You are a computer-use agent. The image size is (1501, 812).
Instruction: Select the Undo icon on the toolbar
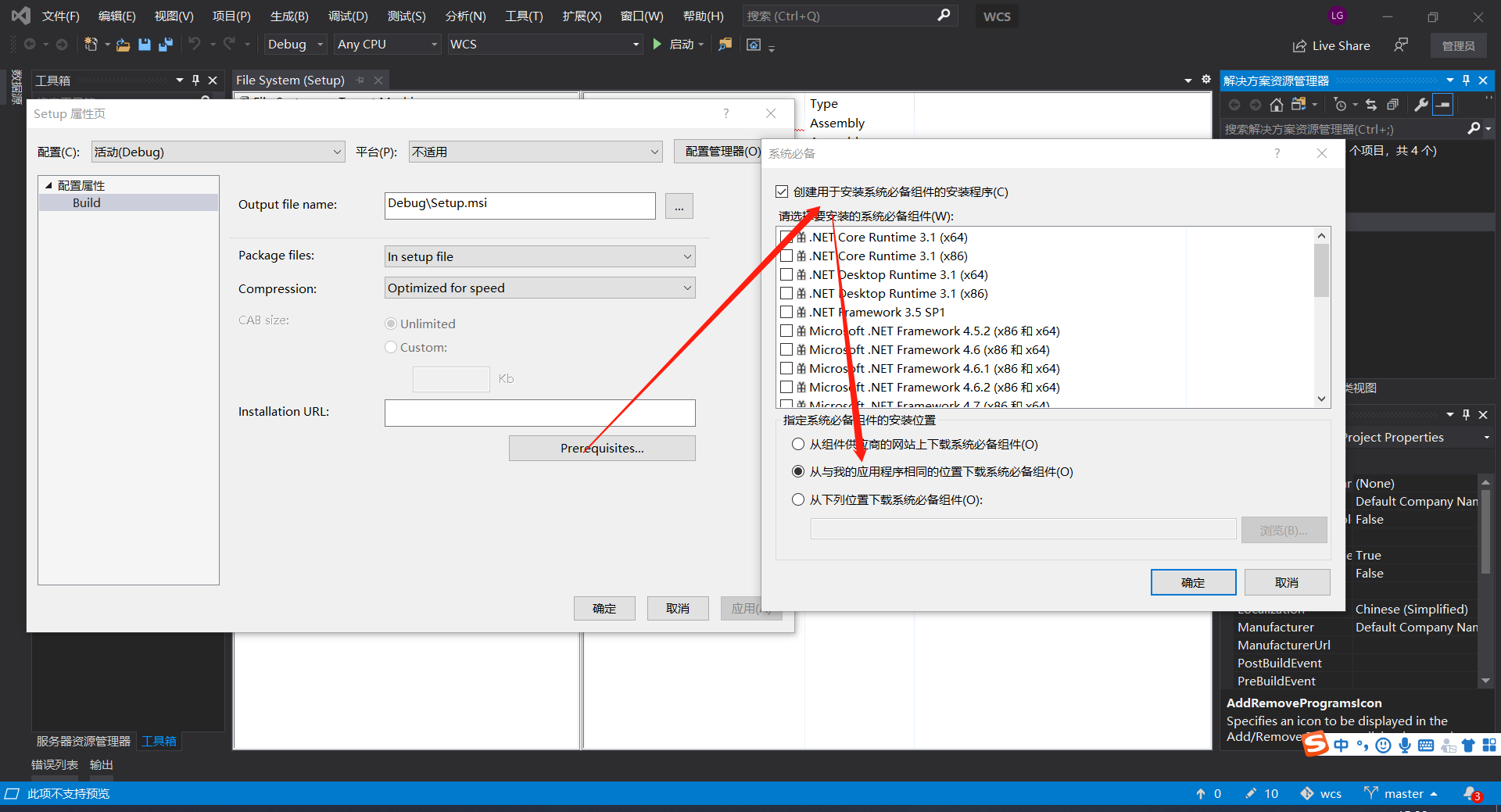(195, 45)
